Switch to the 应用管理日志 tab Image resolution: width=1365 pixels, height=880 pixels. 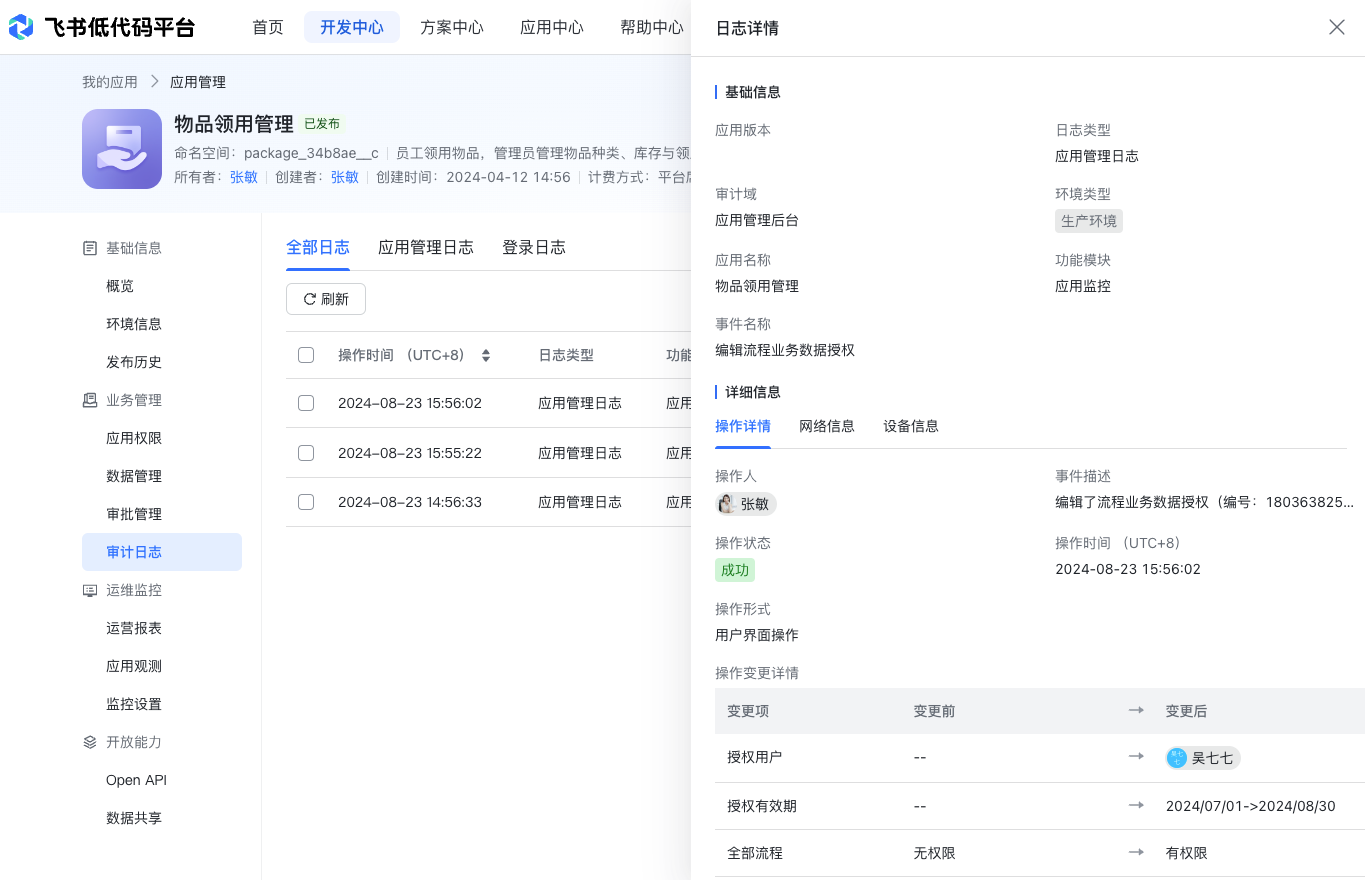pos(426,248)
